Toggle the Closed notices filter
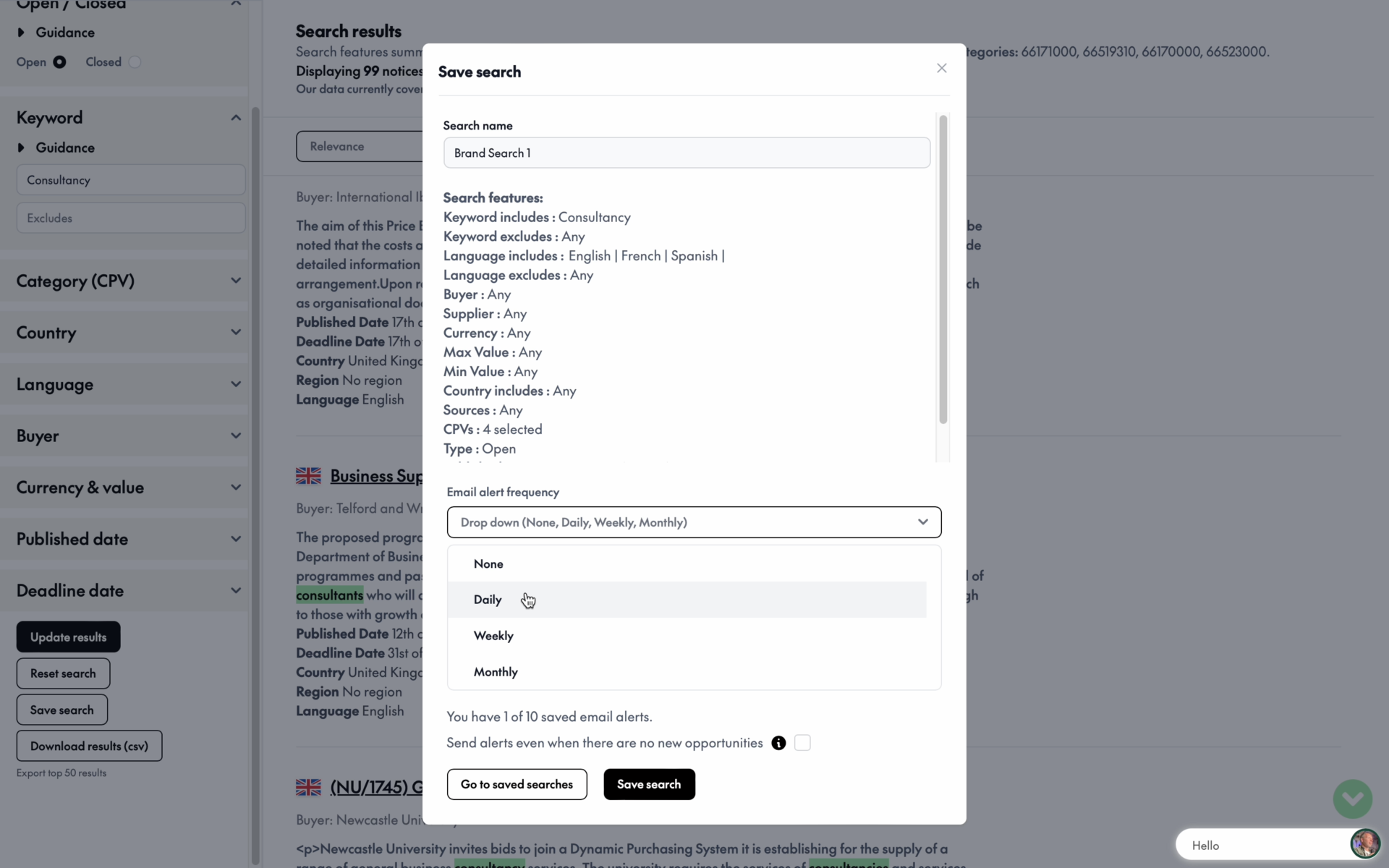 (135, 62)
